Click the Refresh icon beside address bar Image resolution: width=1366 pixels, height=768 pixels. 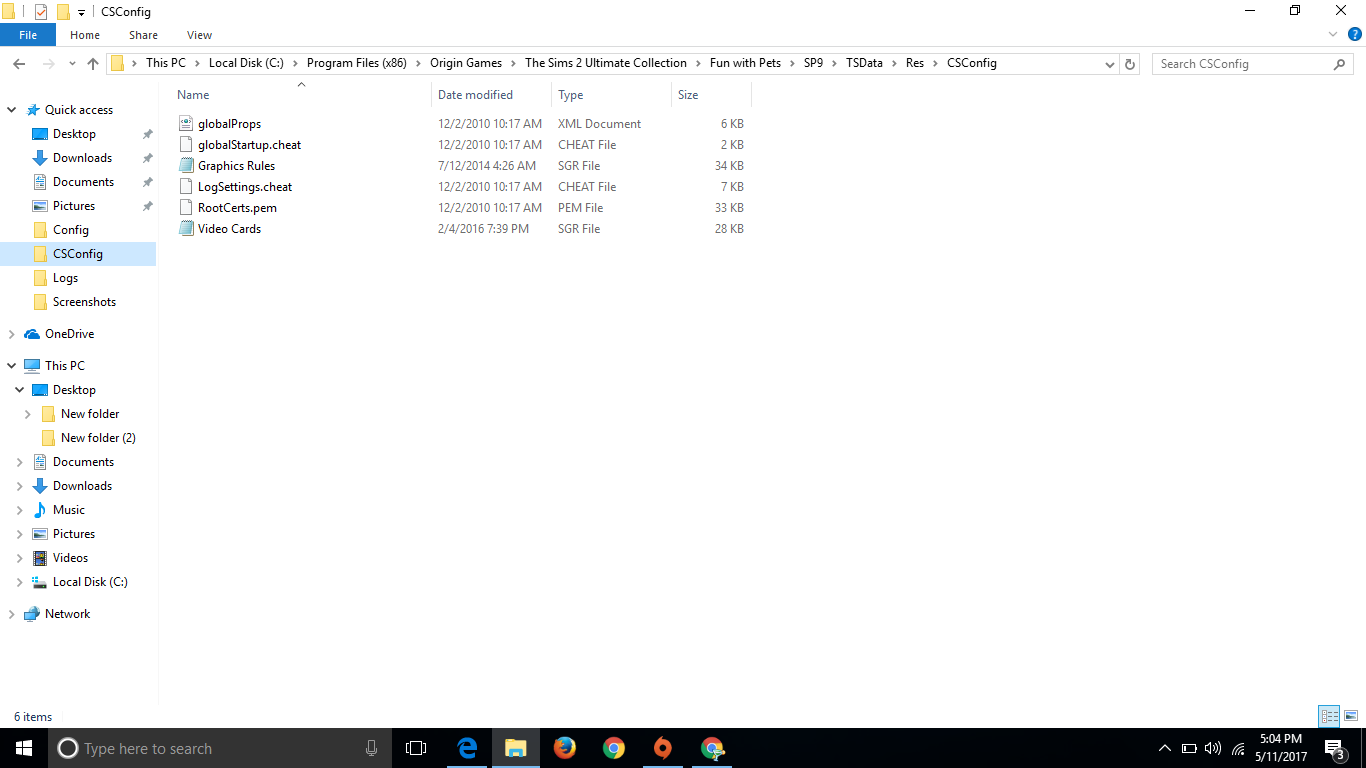[1130, 64]
